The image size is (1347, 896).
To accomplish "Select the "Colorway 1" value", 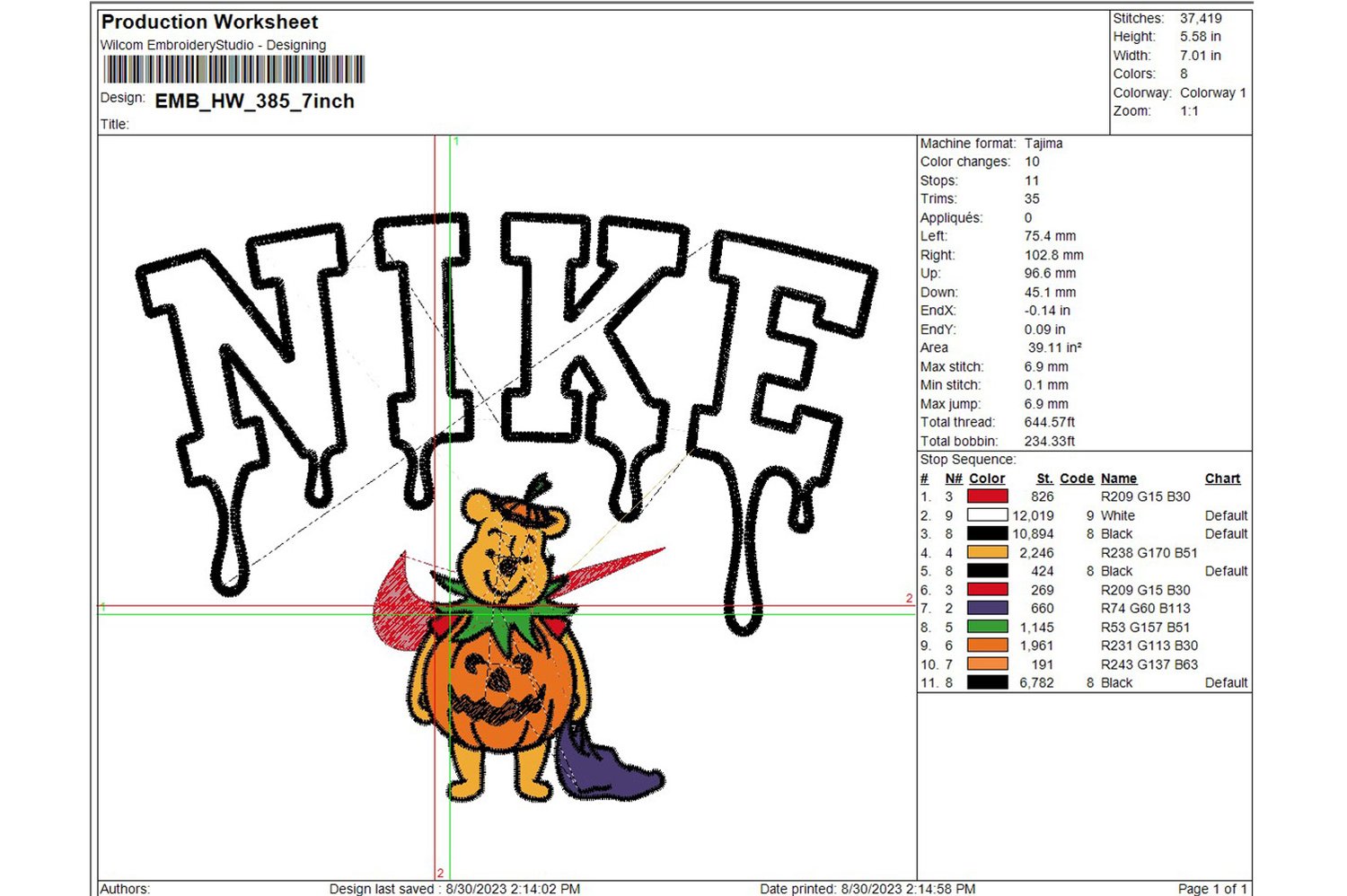I will click(x=1213, y=92).
